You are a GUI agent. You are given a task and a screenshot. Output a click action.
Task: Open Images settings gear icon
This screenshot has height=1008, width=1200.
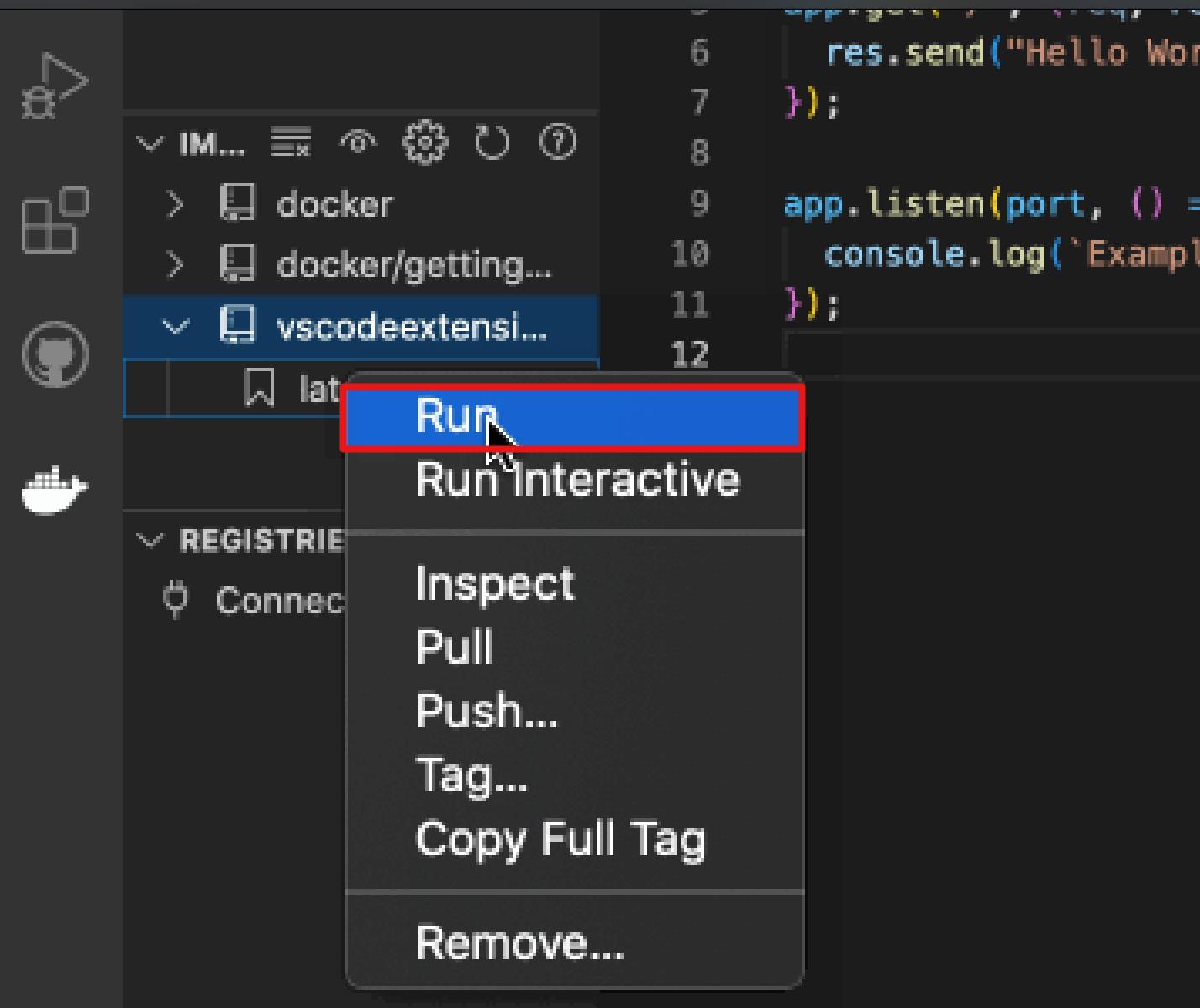[424, 143]
